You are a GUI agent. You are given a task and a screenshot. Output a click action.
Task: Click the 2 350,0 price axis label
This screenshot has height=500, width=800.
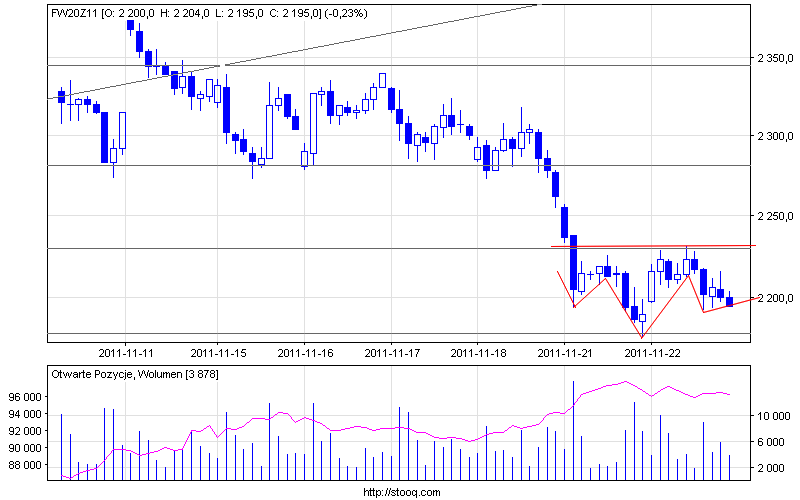click(x=776, y=58)
